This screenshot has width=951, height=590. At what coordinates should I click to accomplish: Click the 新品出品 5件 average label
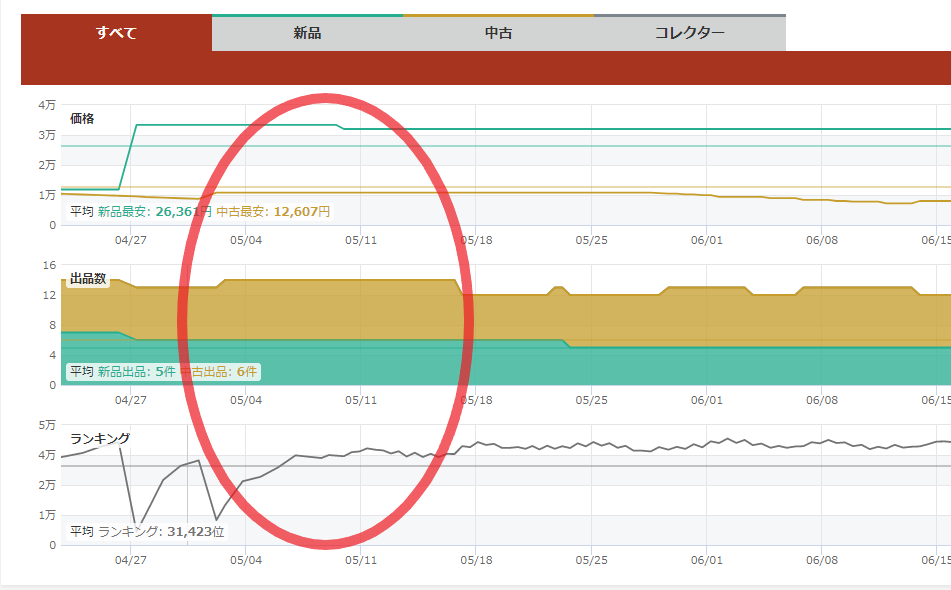click(136, 372)
